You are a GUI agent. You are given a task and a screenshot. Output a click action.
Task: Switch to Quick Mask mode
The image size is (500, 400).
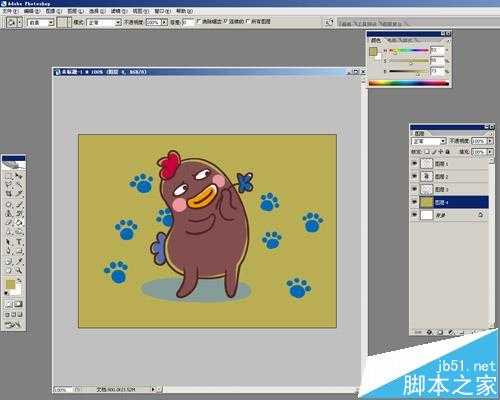click(19, 304)
